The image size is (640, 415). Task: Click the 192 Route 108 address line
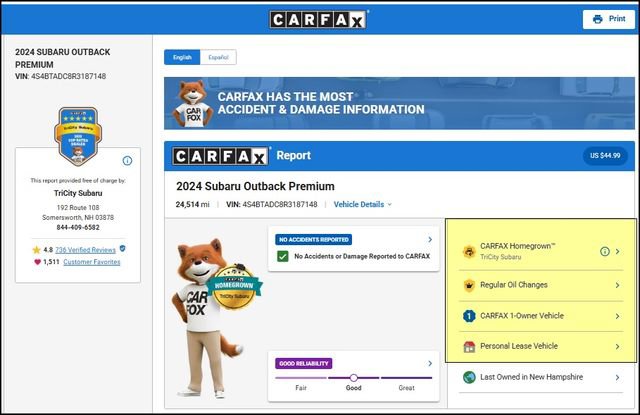[x=78, y=208]
